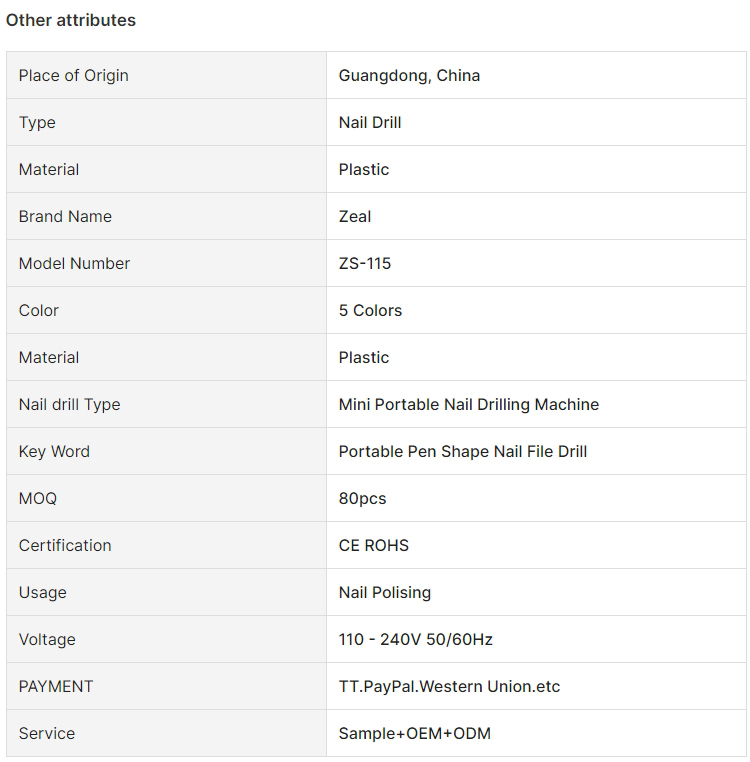
Task: Click the "Sample+OEM+ODM" service value
Action: pos(415,734)
